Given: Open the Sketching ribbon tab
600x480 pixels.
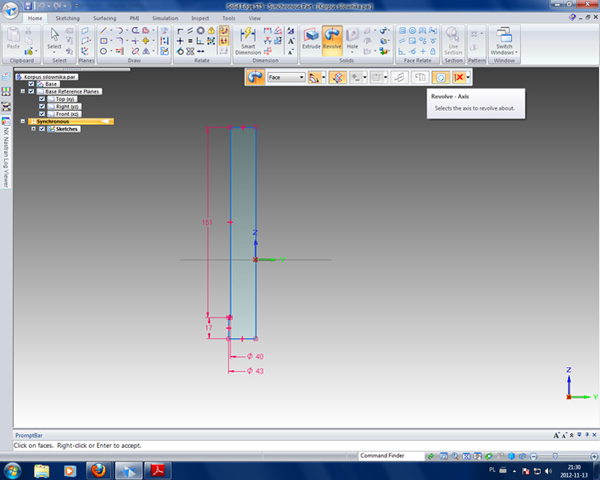Looking at the screenshot, I should click(x=67, y=18).
